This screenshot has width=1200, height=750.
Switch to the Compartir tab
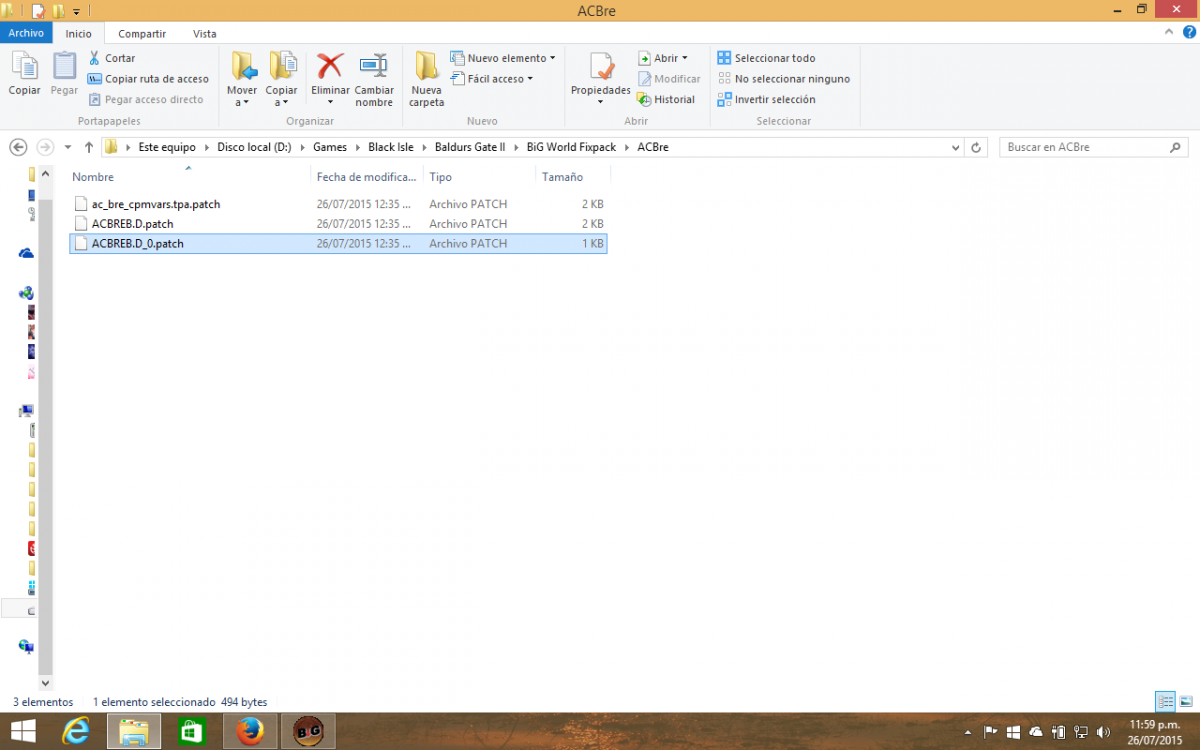tap(141, 33)
